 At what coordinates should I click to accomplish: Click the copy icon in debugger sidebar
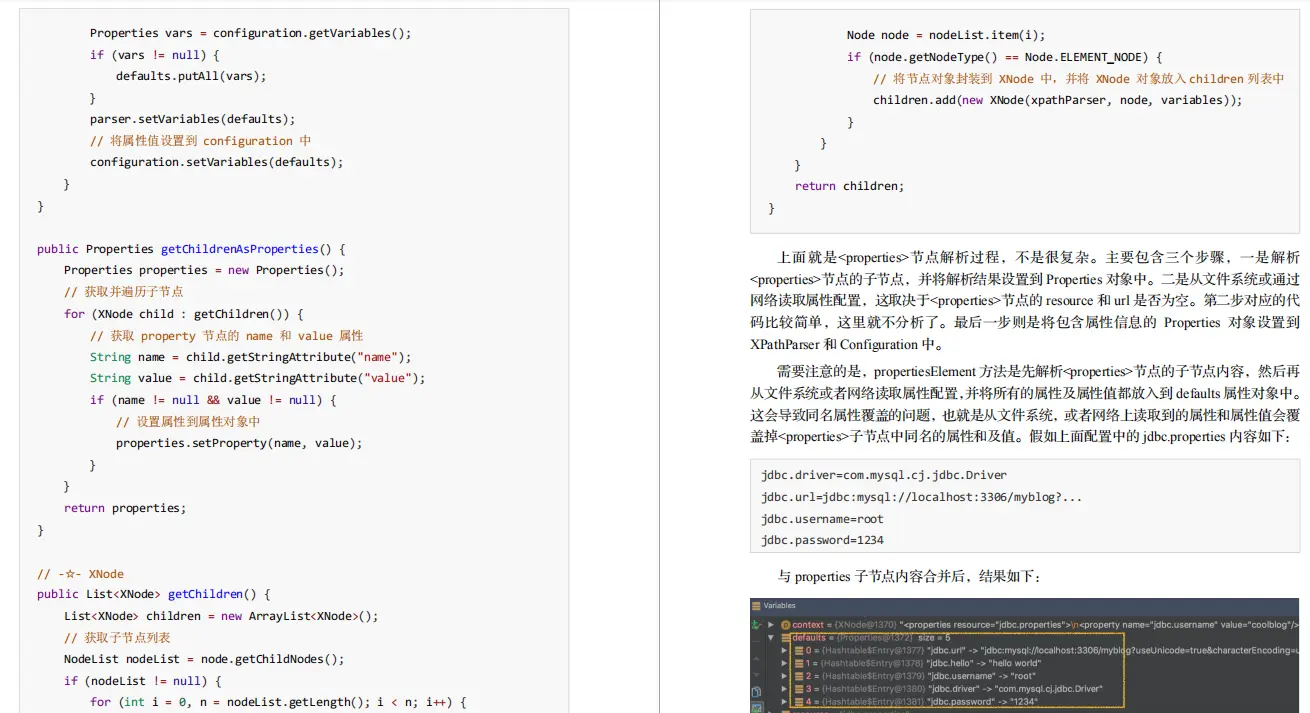click(756, 691)
